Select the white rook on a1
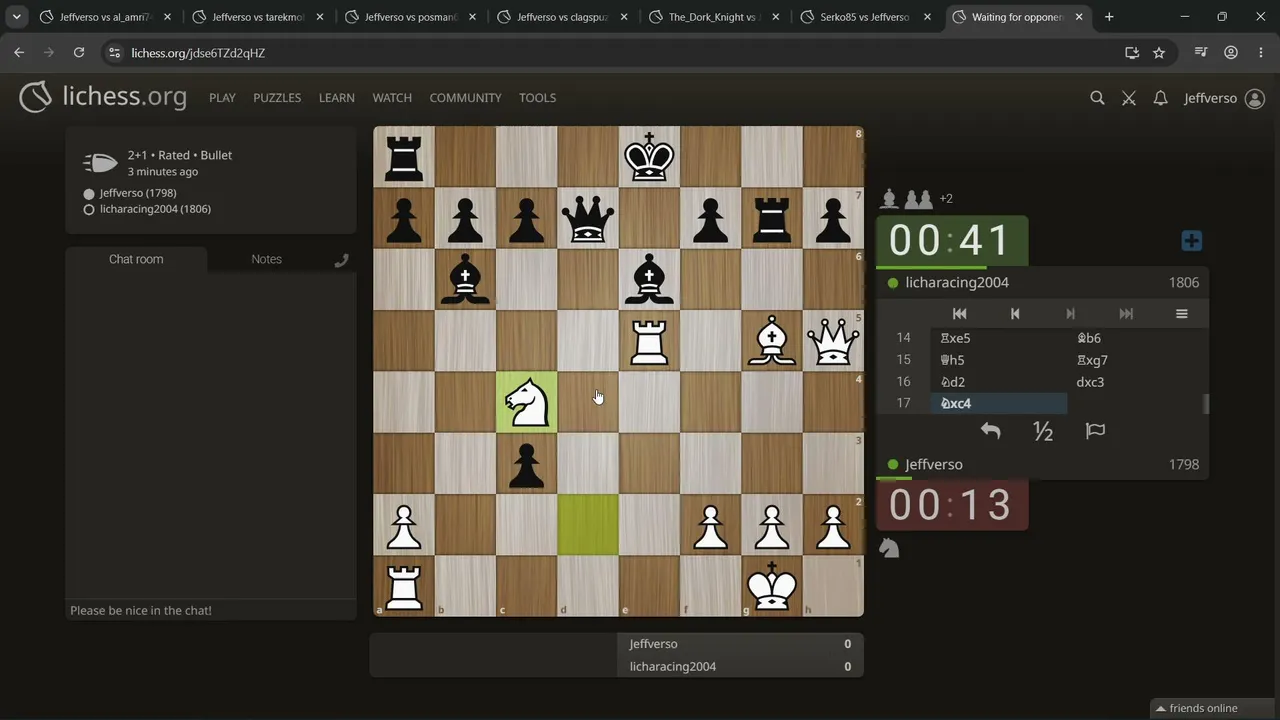Image resolution: width=1280 pixels, height=720 pixels. point(404,586)
